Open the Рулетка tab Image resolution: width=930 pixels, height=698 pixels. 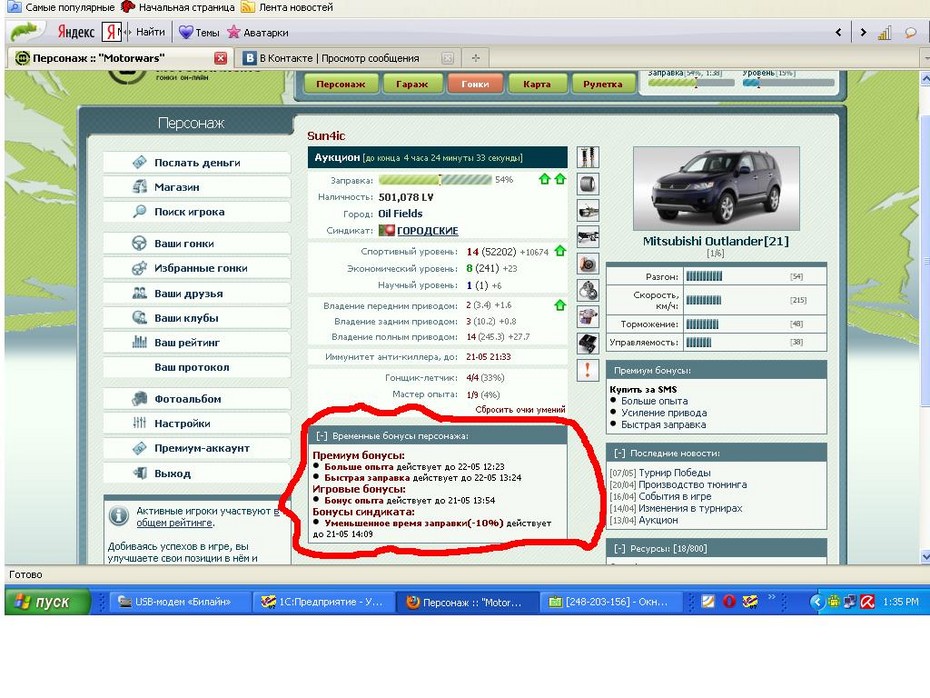coord(603,84)
